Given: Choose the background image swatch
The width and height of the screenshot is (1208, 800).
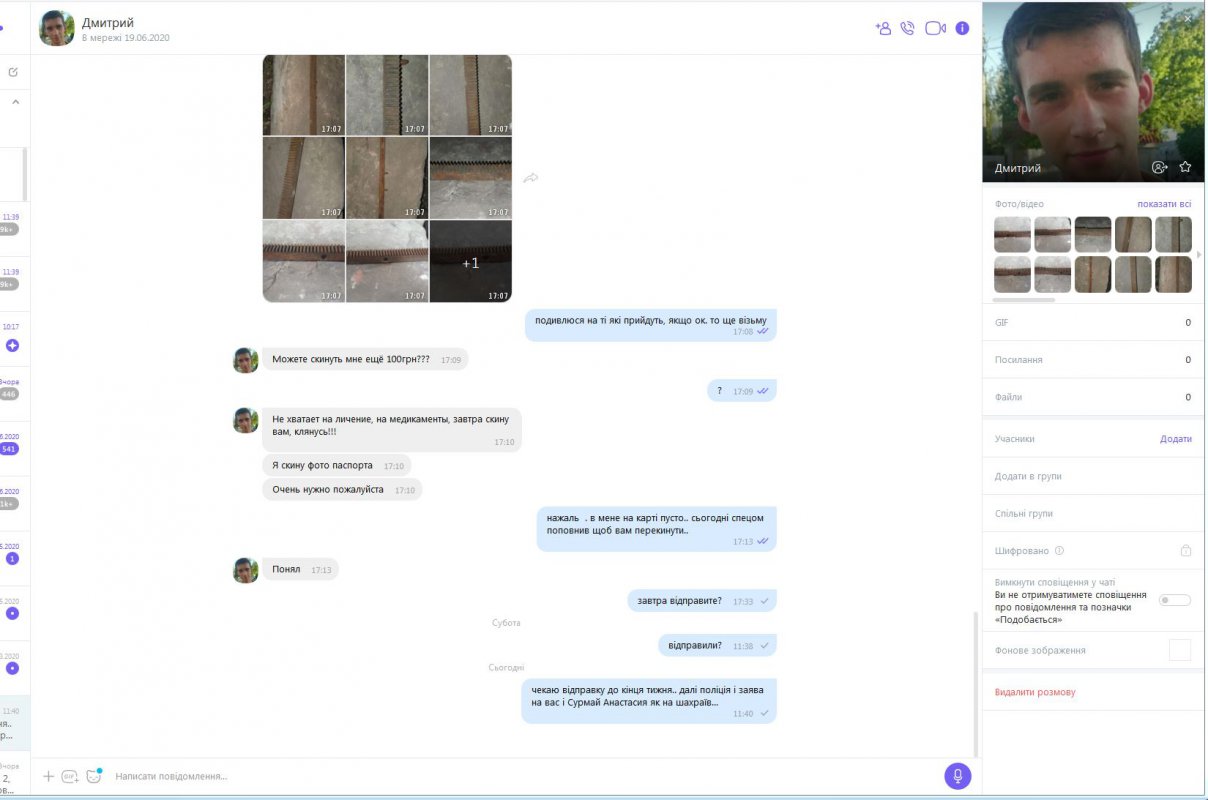Looking at the screenshot, I should point(1180,650).
